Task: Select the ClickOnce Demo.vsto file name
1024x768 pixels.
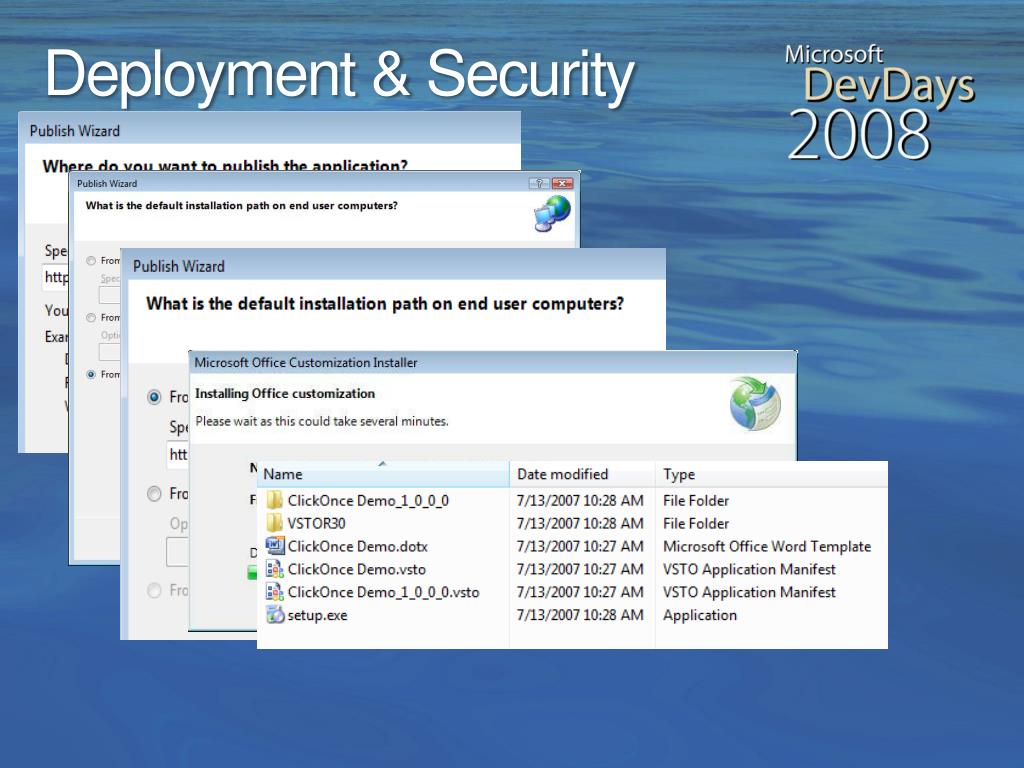Action: click(357, 569)
